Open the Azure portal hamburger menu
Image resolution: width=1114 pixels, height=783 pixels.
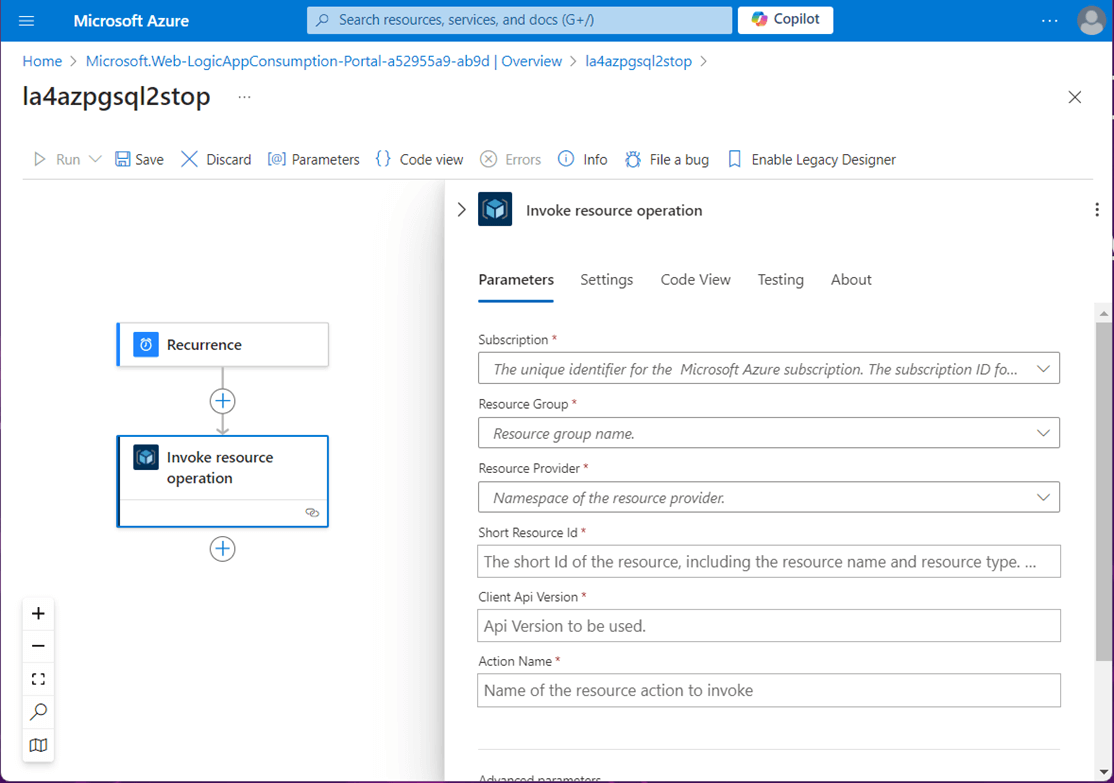tap(27, 20)
